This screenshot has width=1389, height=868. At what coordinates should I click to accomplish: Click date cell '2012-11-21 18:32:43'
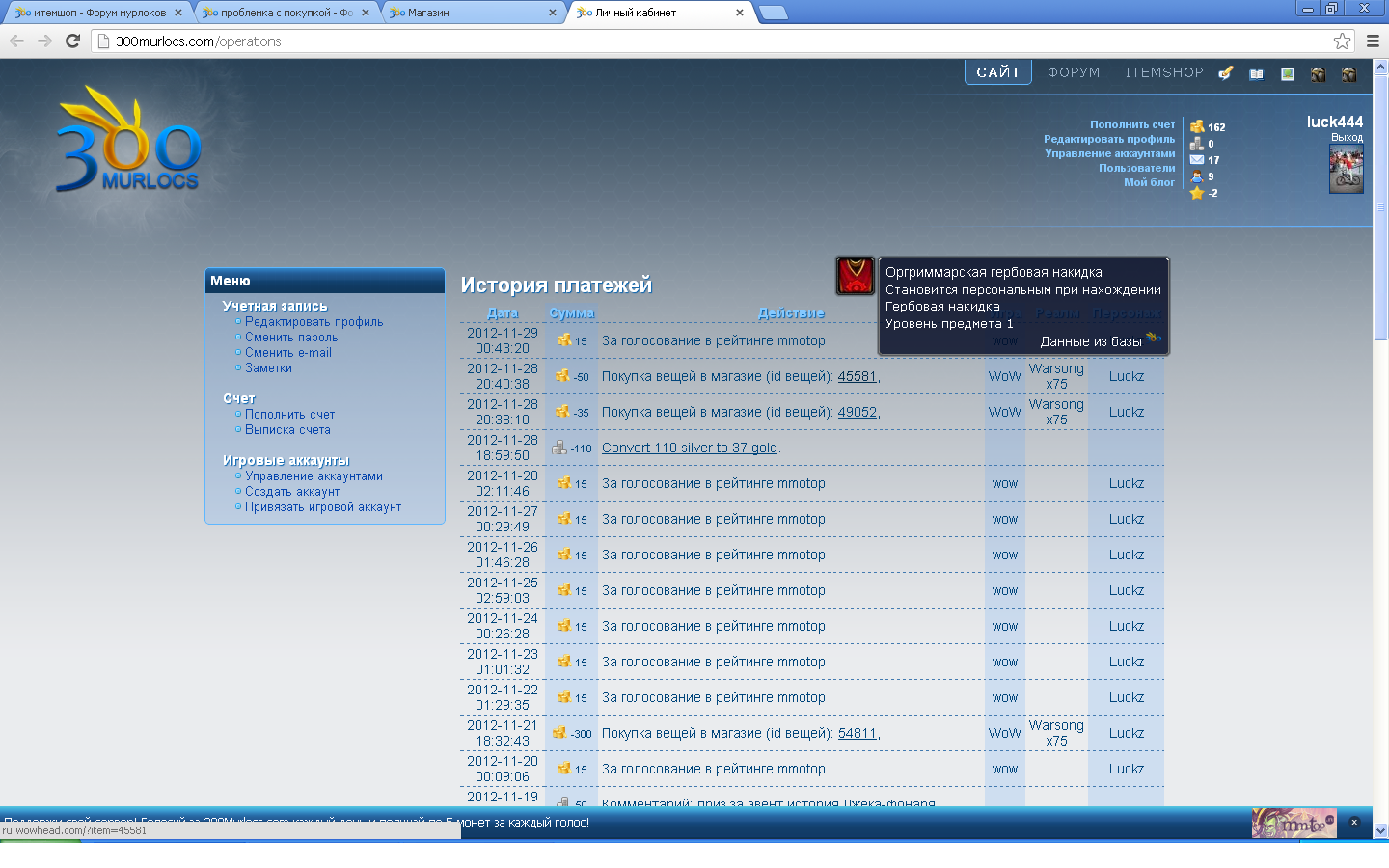pyautogui.click(x=503, y=733)
